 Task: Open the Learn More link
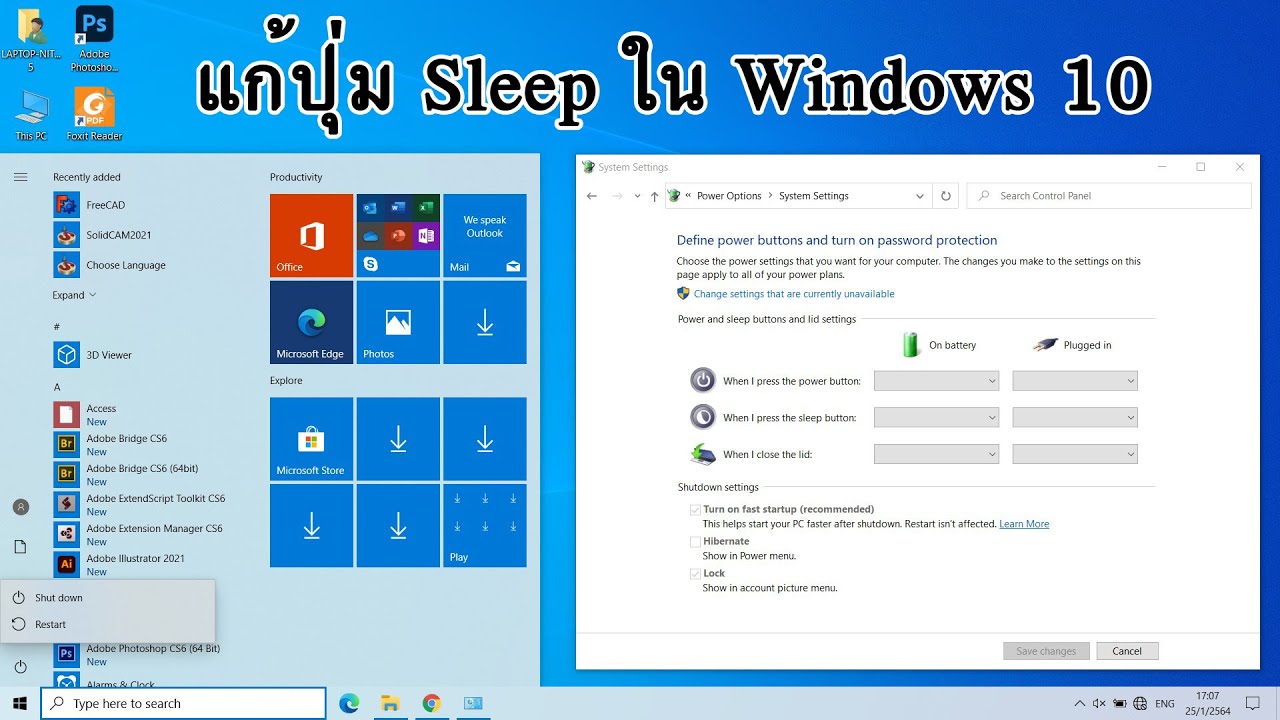click(1024, 524)
